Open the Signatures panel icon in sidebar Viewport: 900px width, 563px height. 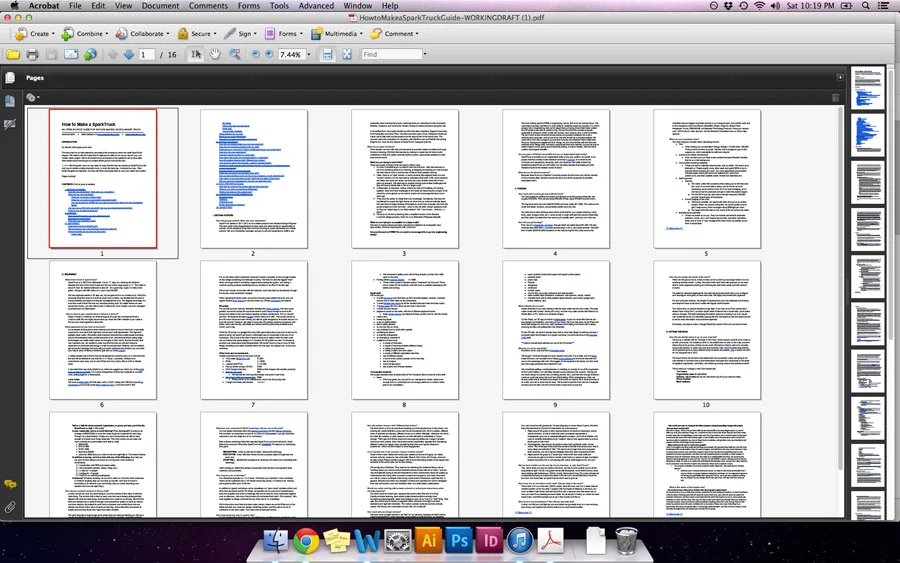pyautogui.click(x=10, y=124)
